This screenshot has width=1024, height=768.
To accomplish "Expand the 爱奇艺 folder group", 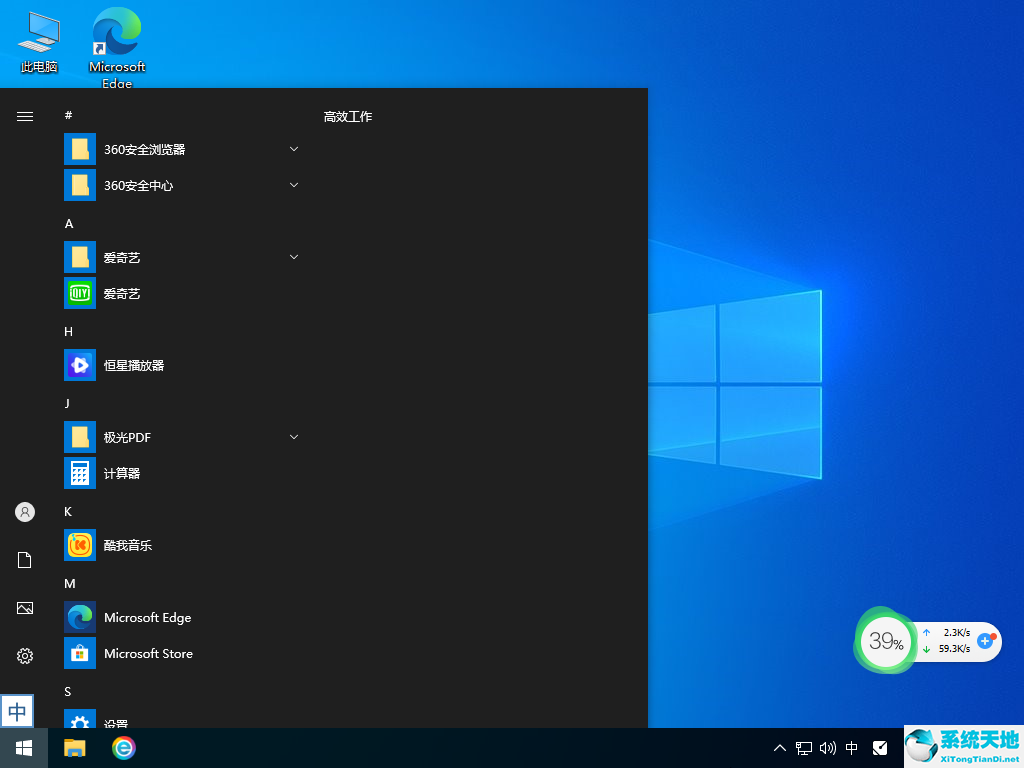I will 294,258.
